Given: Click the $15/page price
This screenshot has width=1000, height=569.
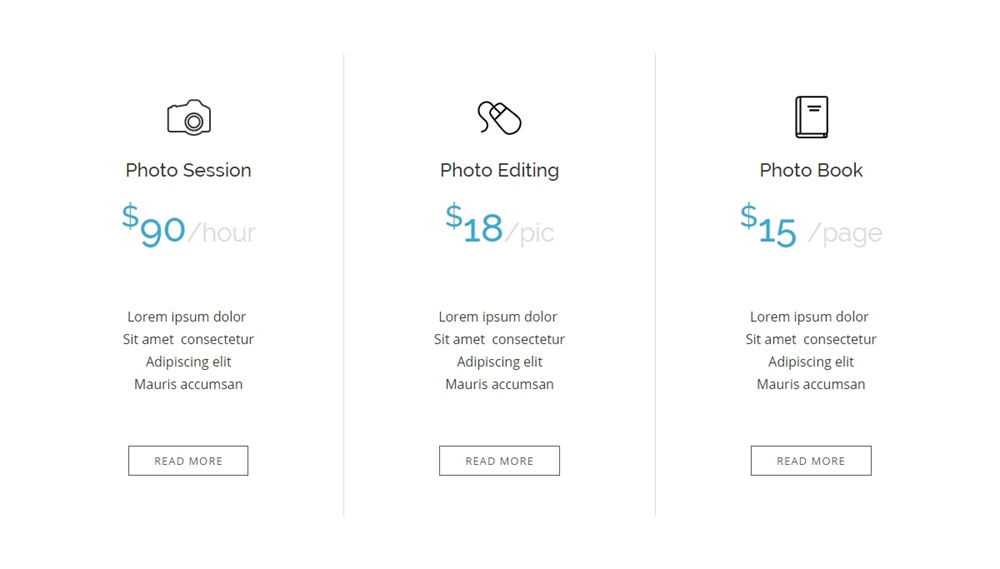Looking at the screenshot, I should [811, 225].
